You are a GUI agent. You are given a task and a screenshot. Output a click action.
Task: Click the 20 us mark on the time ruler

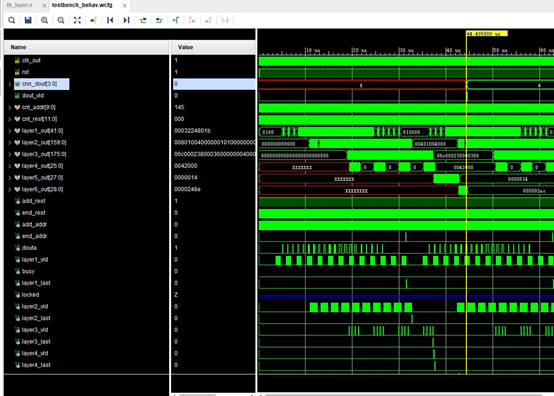click(359, 51)
